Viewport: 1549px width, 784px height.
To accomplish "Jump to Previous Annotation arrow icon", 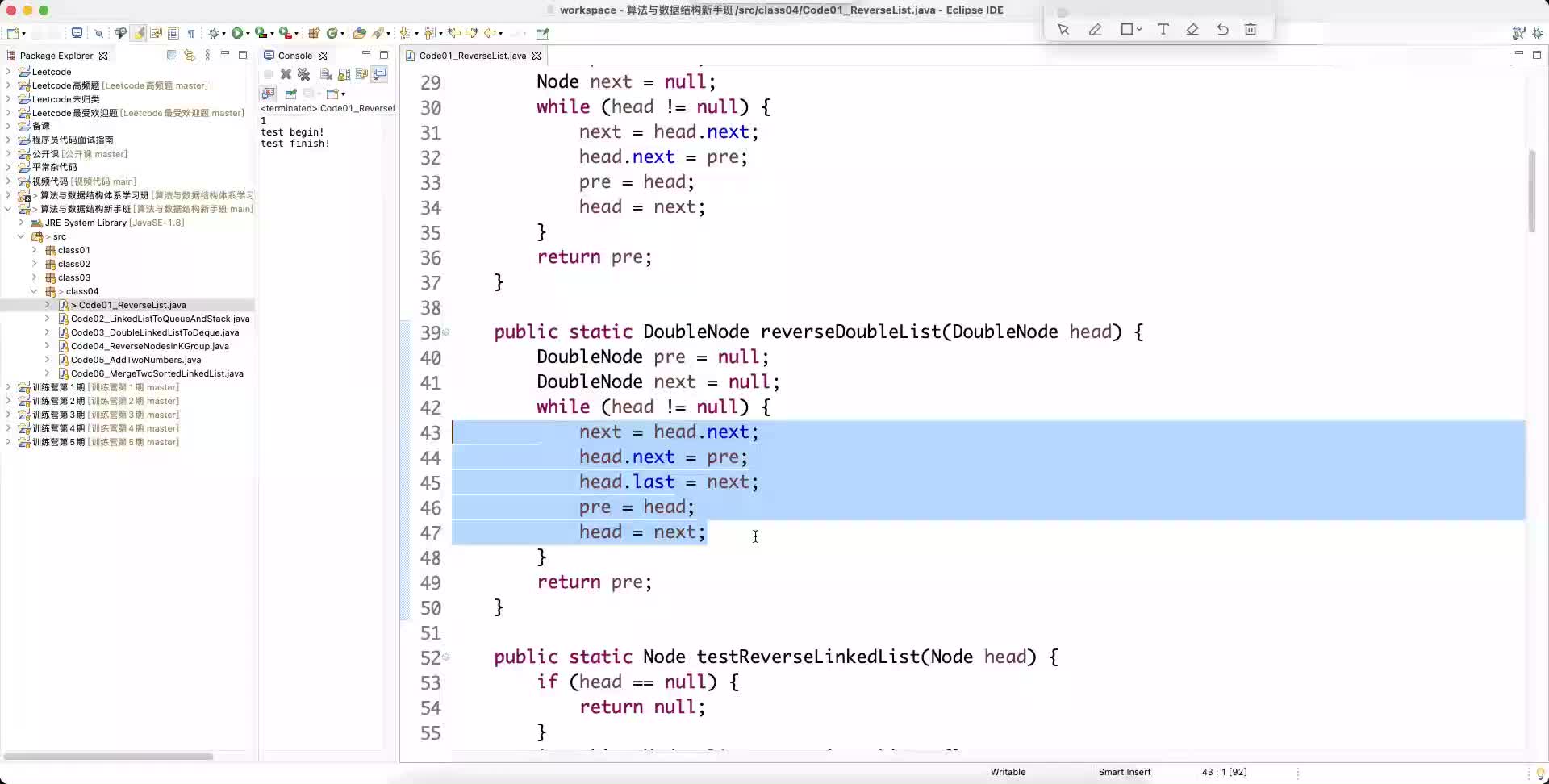I will click(429, 33).
